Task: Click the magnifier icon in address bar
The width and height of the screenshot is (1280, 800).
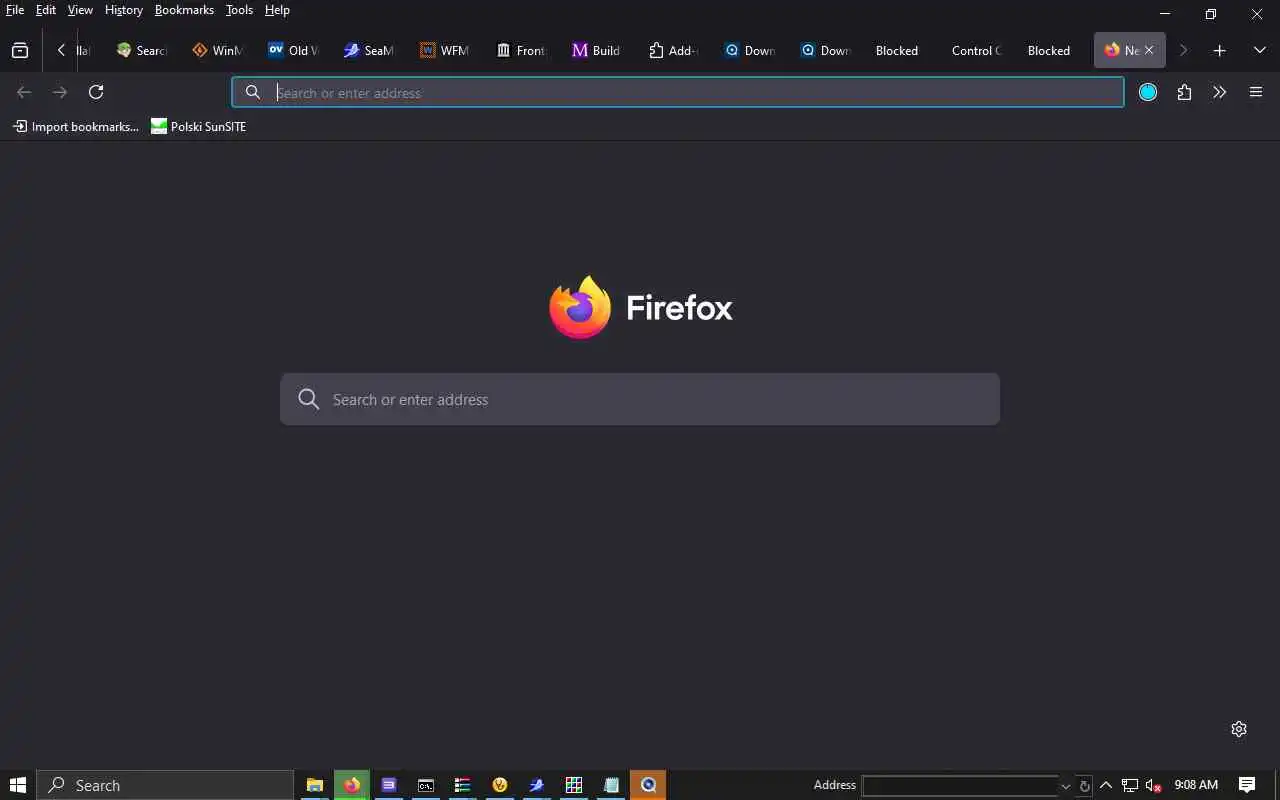Action: (253, 92)
